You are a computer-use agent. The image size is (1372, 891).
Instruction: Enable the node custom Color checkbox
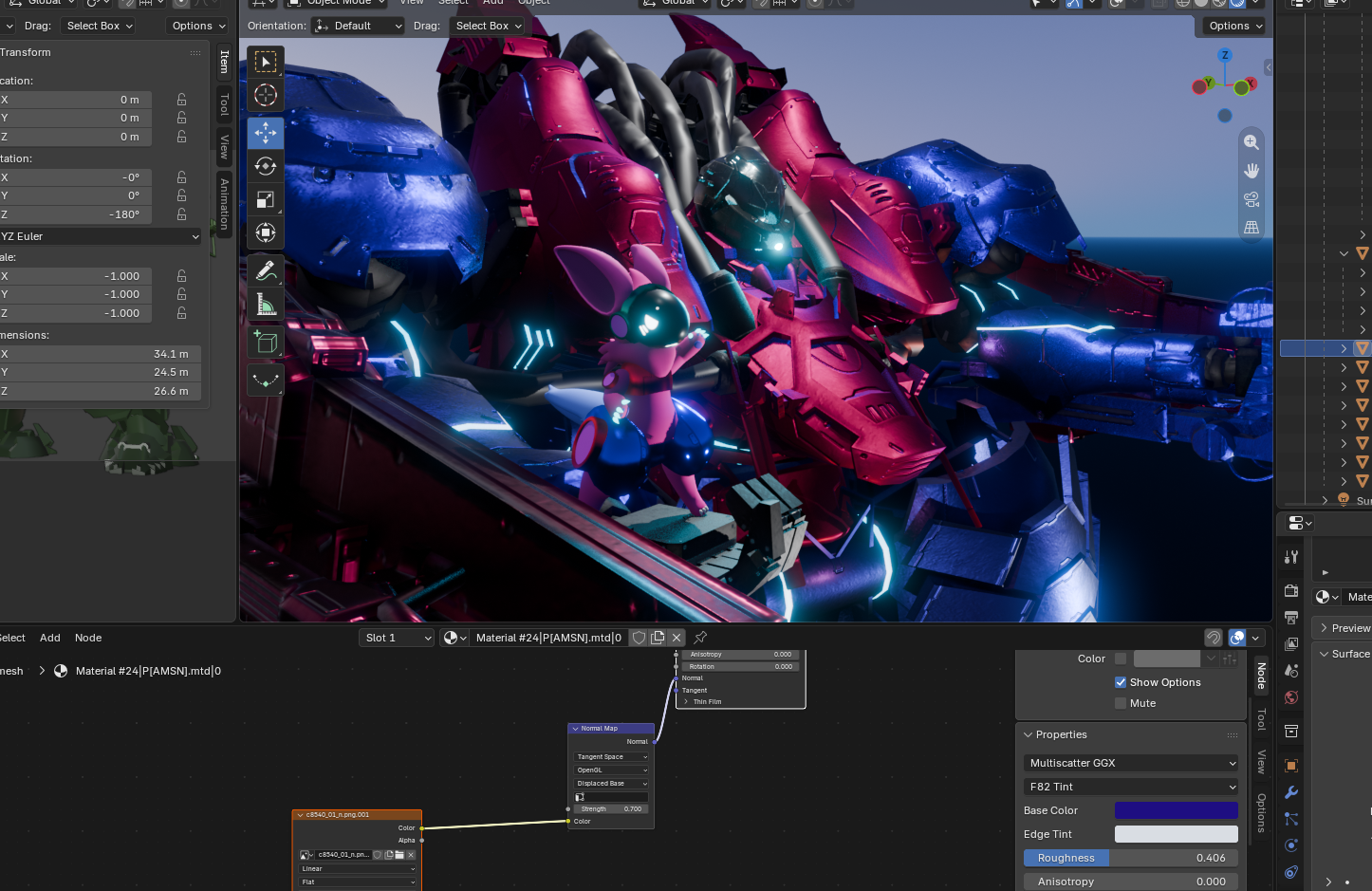coord(1121,659)
